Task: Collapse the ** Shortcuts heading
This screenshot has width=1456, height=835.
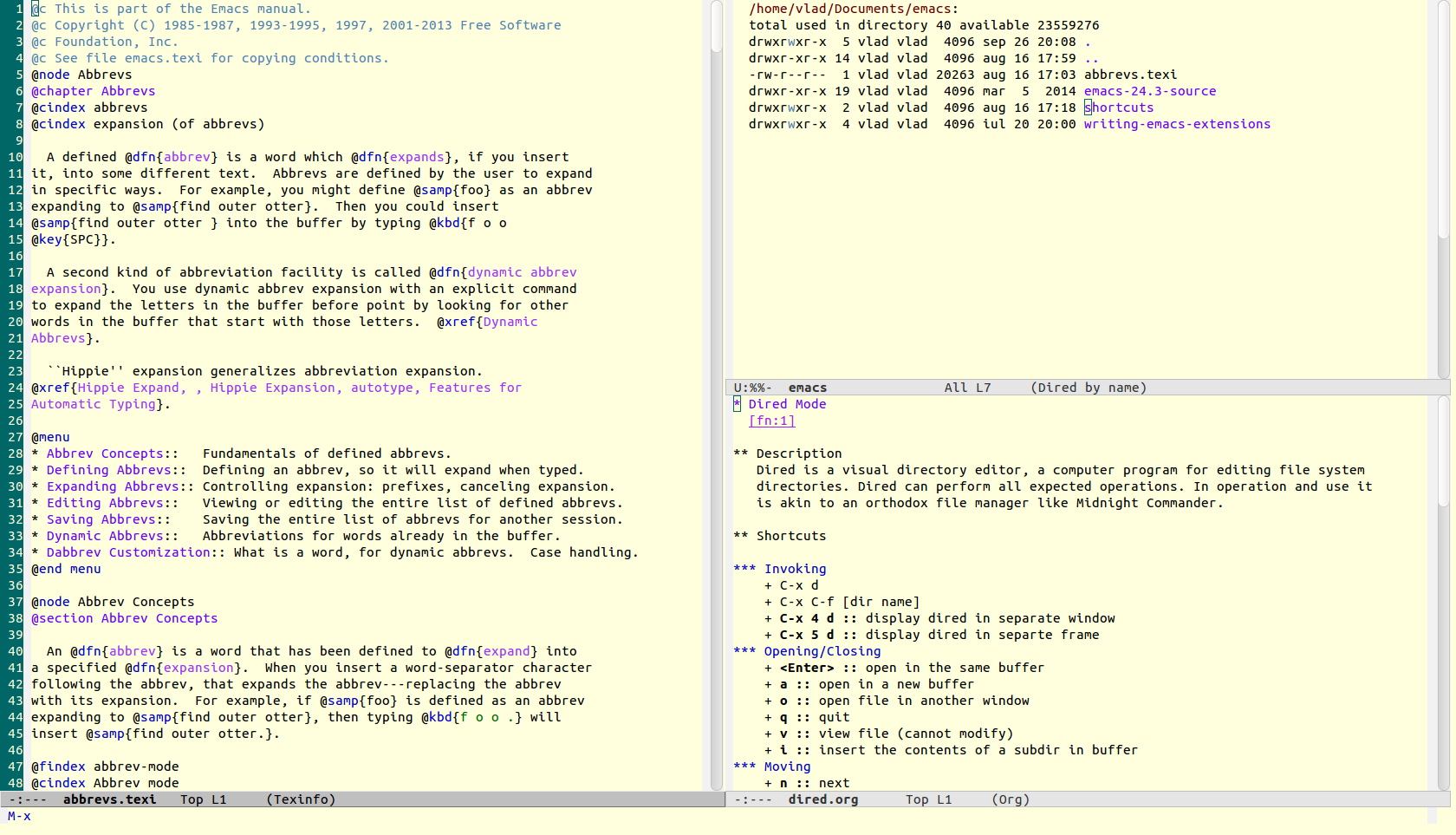Action: tap(779, 536)
